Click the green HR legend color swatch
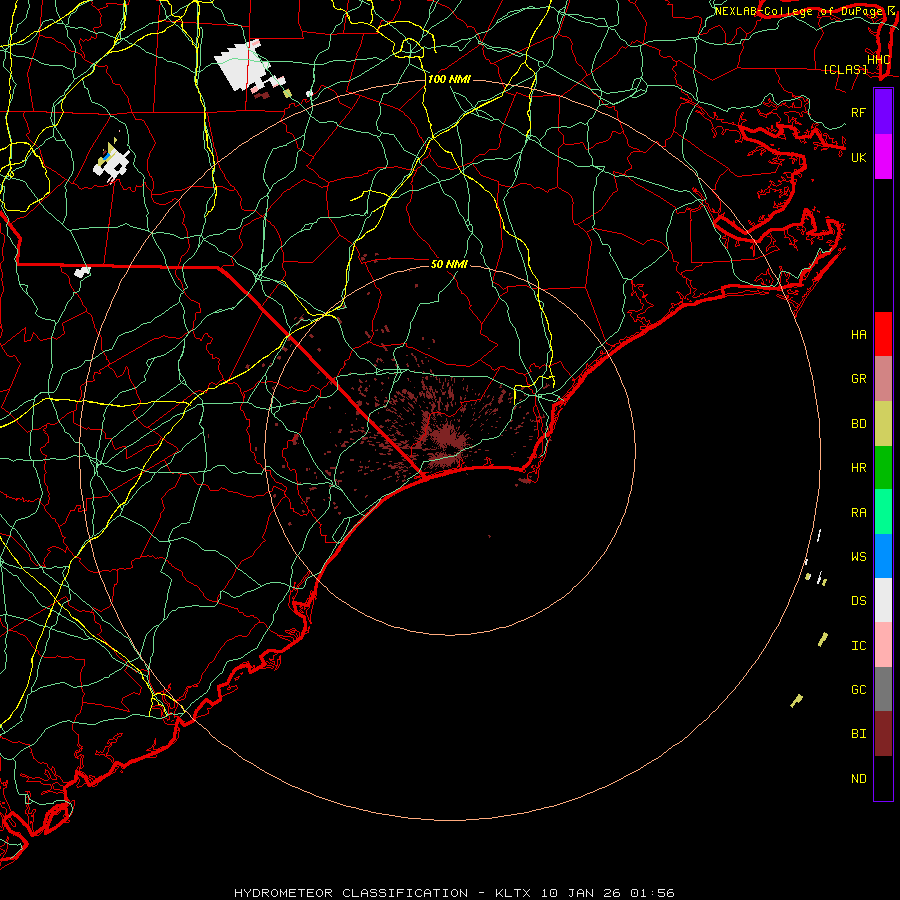The height and width of the screenshot is (900, 900). 883,468
